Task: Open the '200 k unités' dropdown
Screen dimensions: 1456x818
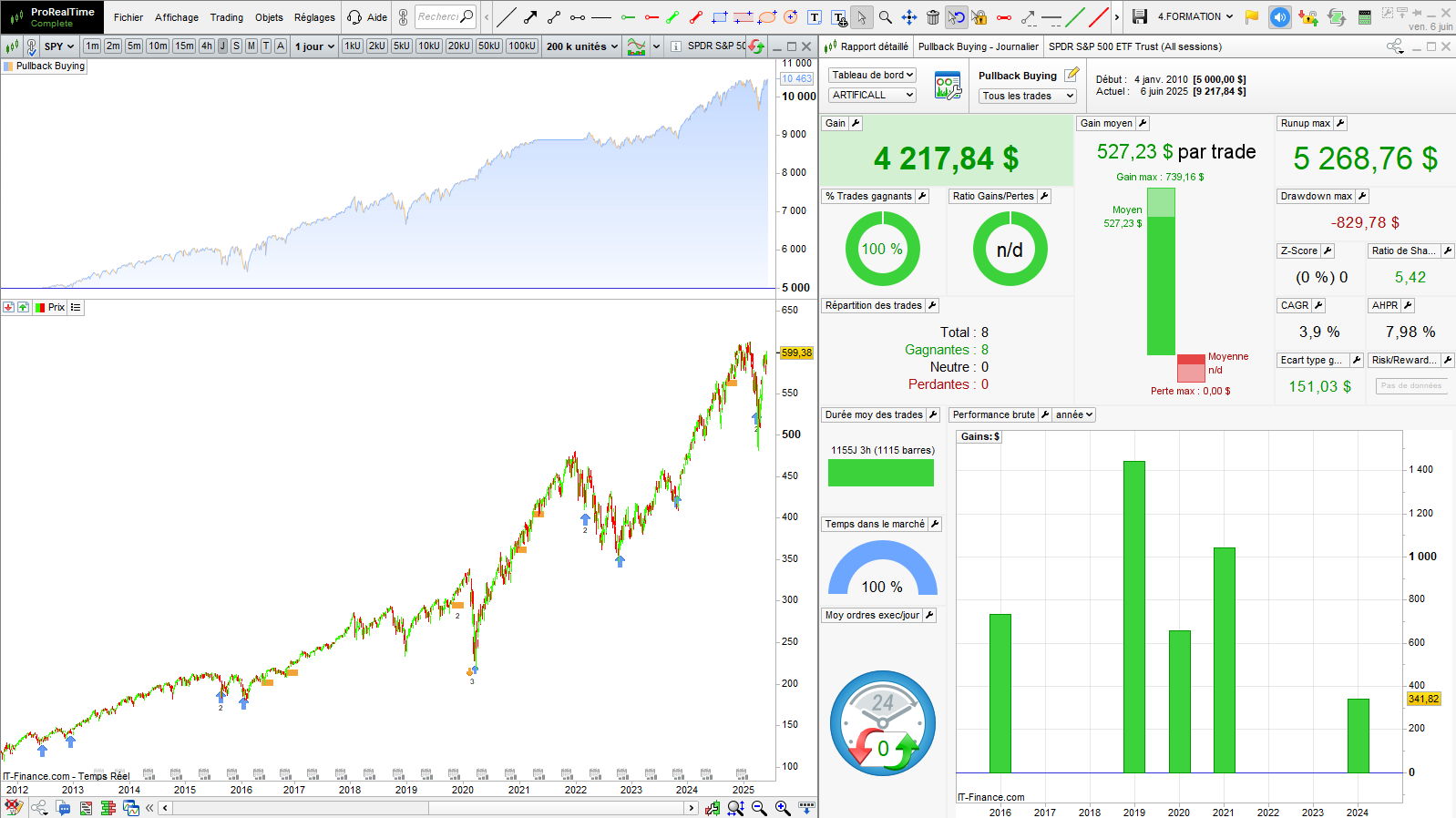Action: coord(582,46)
